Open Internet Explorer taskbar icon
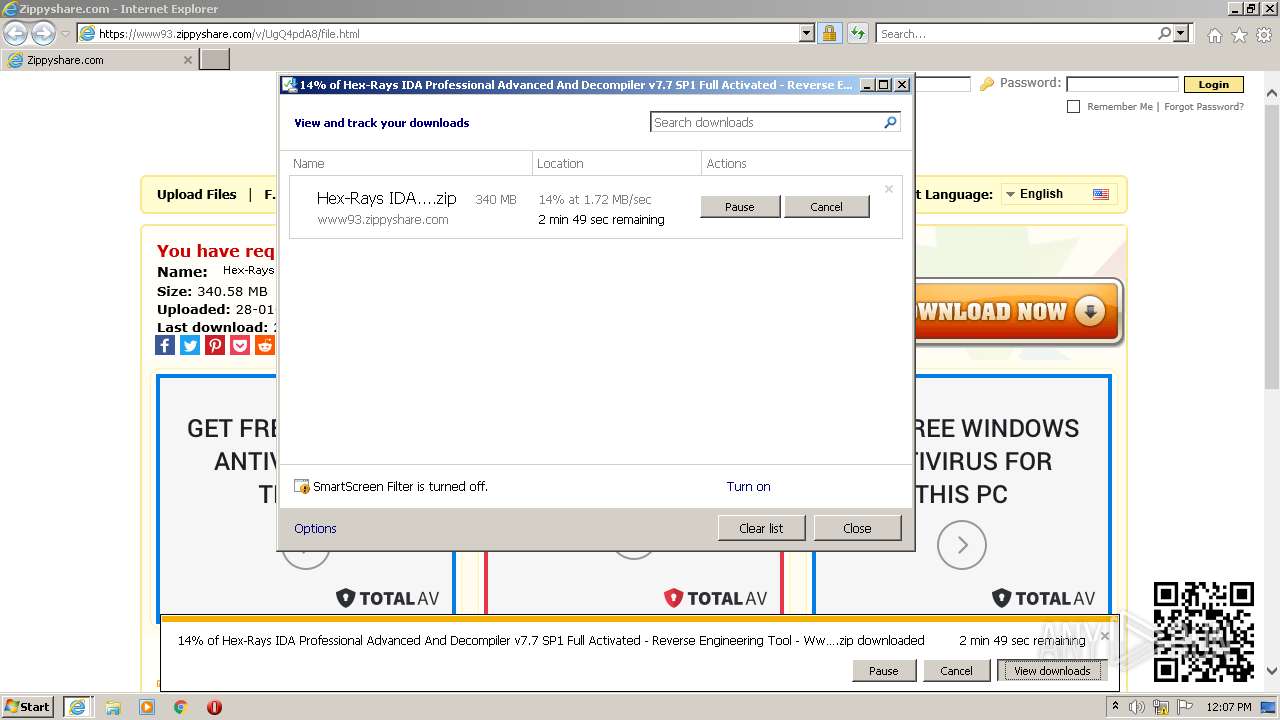The height and width of the screenshot is (720, 1280). (x=78, y=706)
